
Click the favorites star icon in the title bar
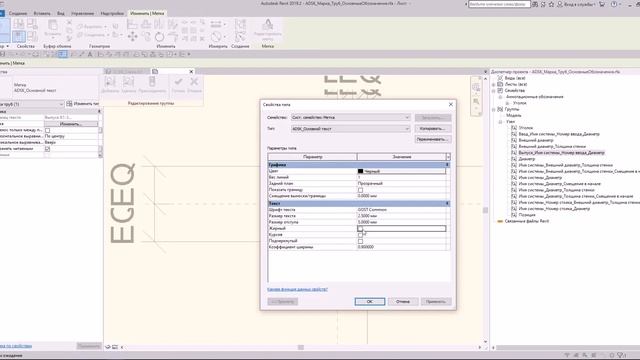551,4
